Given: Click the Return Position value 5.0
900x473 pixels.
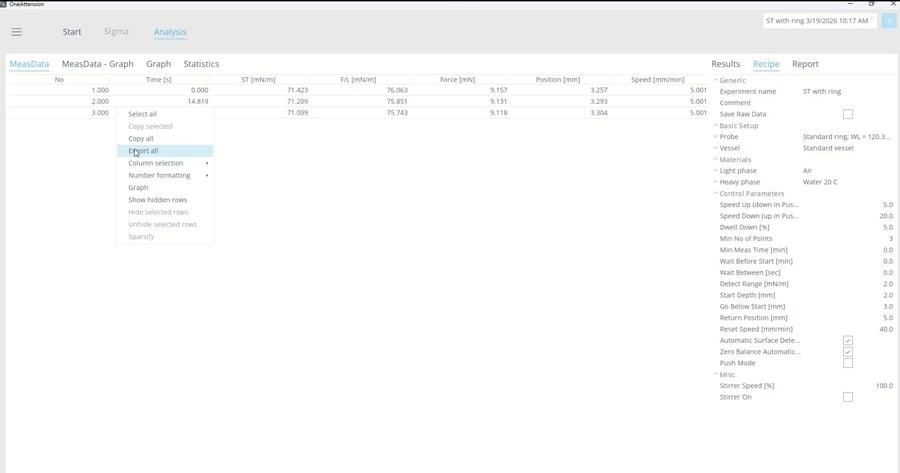Looking at the screenshot, I should (x=887, y=318).
